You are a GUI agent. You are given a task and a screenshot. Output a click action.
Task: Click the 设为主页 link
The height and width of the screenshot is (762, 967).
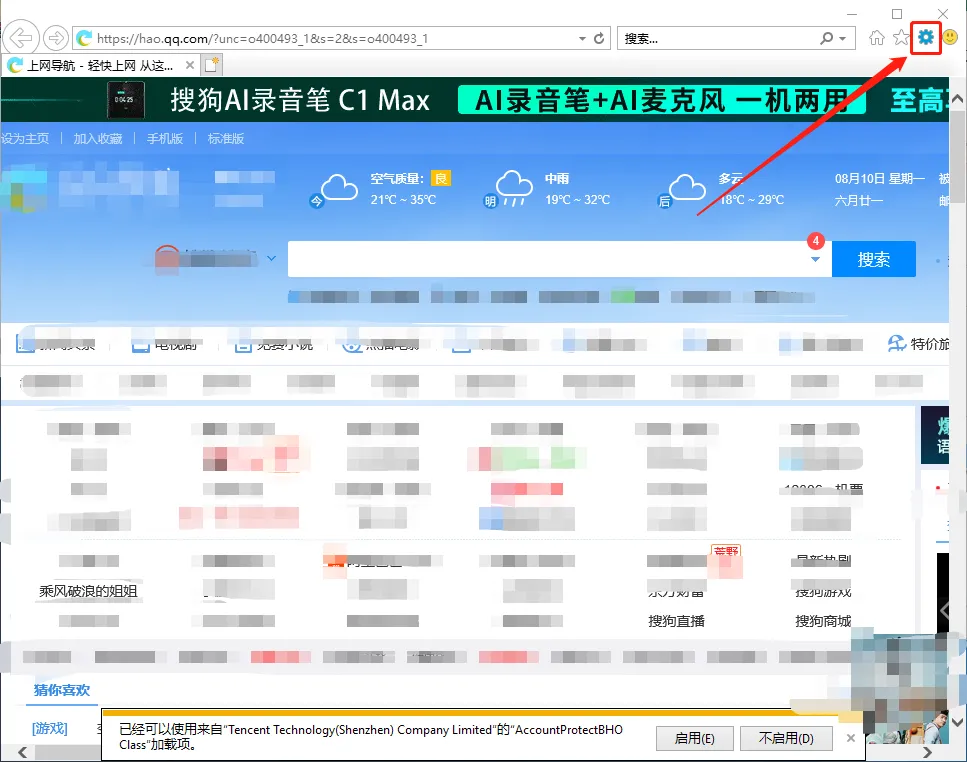[25, 139]
